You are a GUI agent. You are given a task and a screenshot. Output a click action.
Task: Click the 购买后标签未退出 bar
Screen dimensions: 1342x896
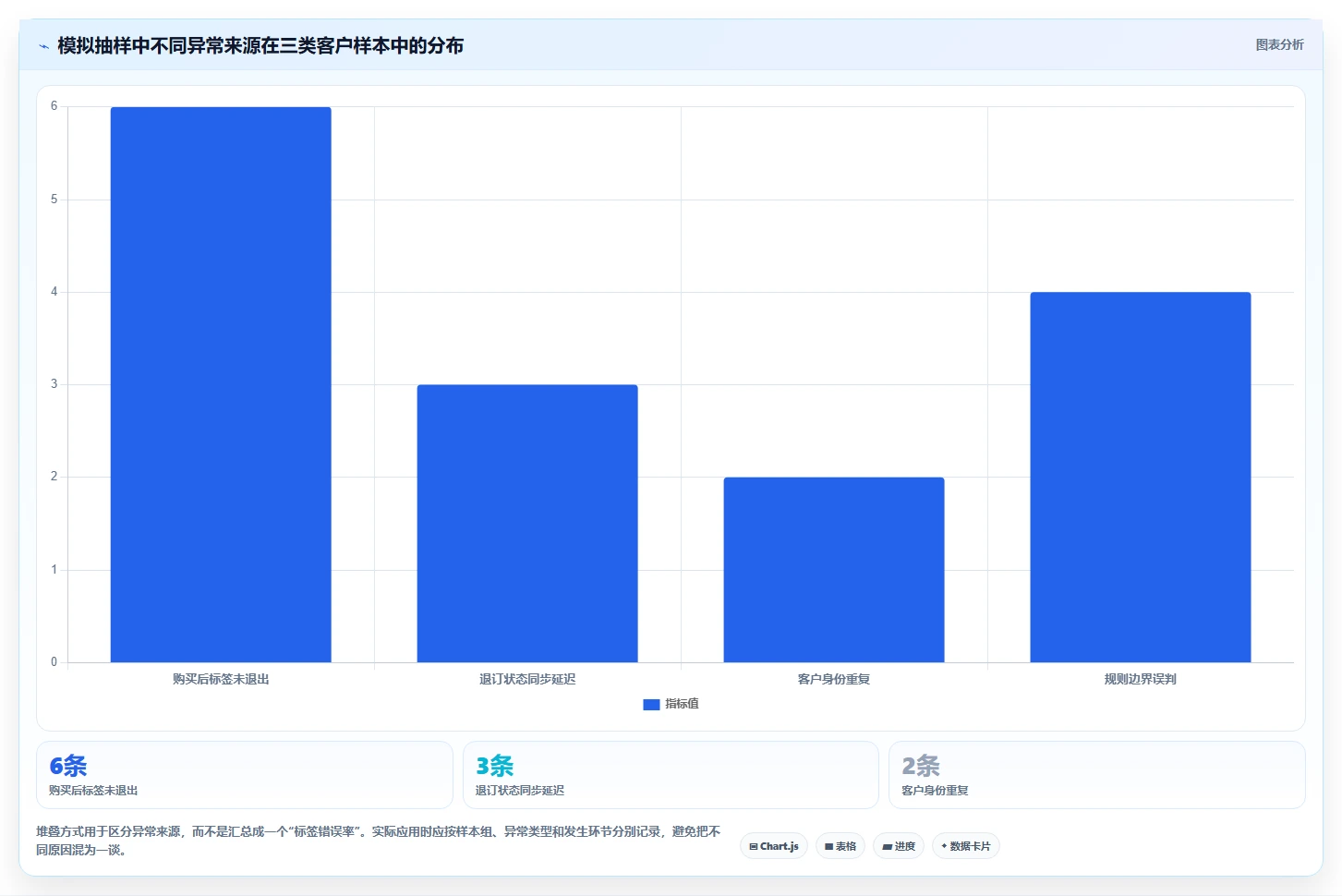pyautogui.click(x=221, y=384)
